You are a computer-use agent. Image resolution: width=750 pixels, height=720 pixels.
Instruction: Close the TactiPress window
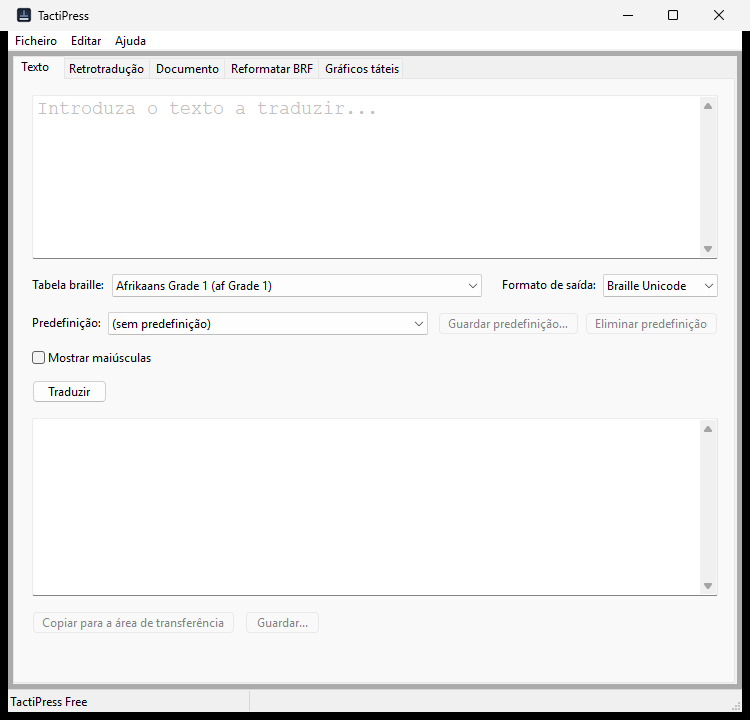719,15
